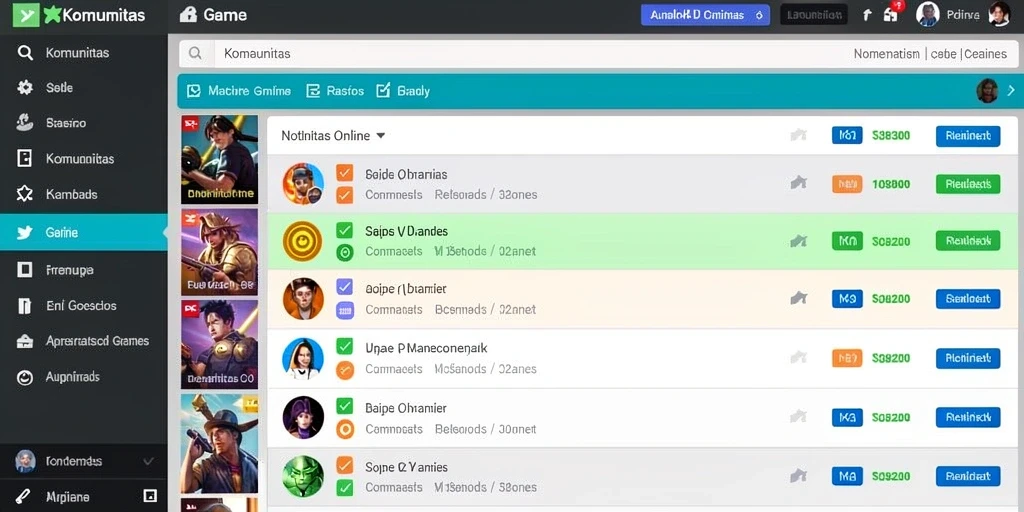This screenshot has width=1024, height=512.
Task: Click the home icon next to Game title
Action: 188,14
